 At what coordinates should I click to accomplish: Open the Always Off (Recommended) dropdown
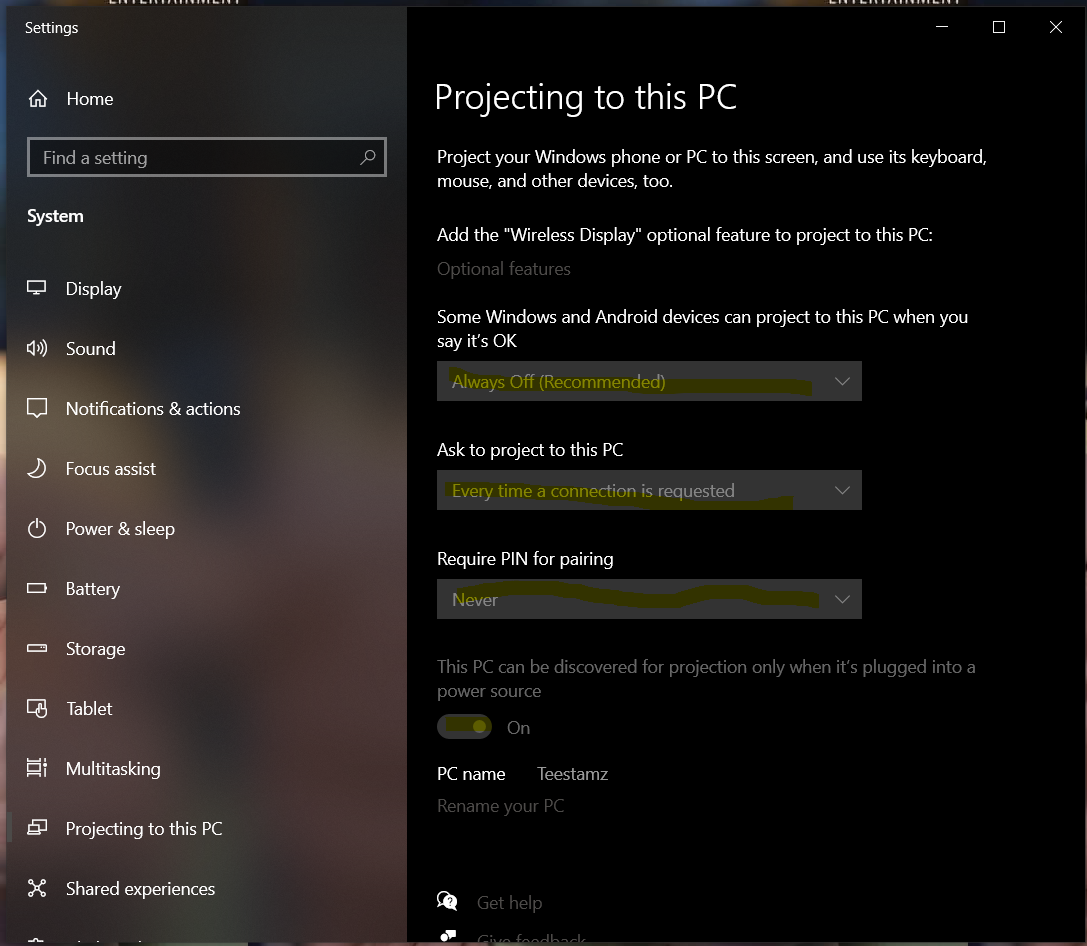(x=649, y=381)
